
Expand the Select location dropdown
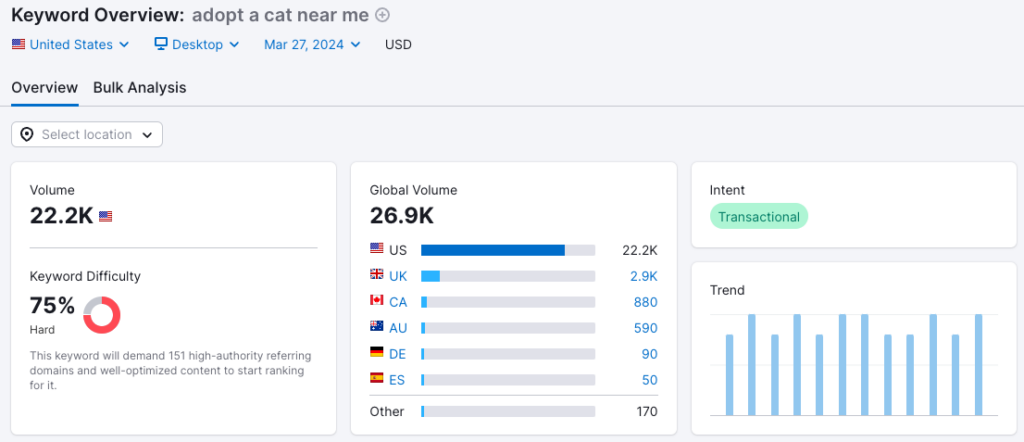point(87,135)
